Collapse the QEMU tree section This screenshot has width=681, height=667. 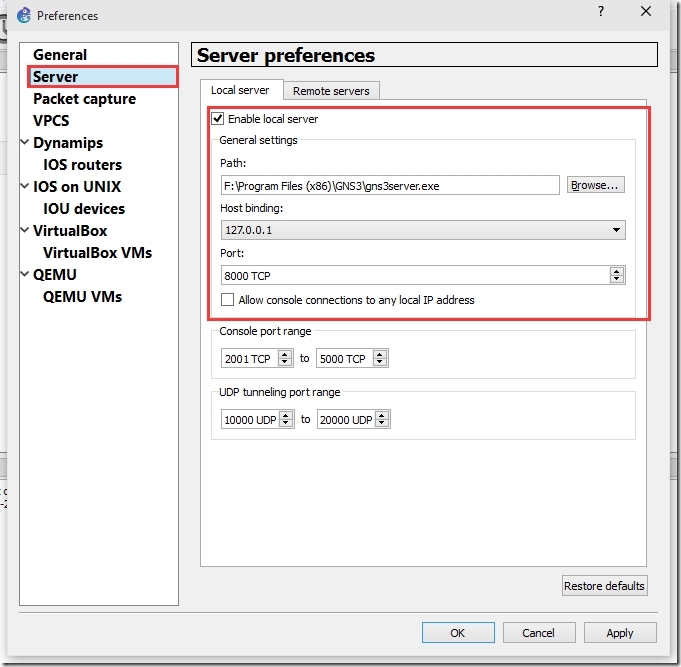pos(25,274)
